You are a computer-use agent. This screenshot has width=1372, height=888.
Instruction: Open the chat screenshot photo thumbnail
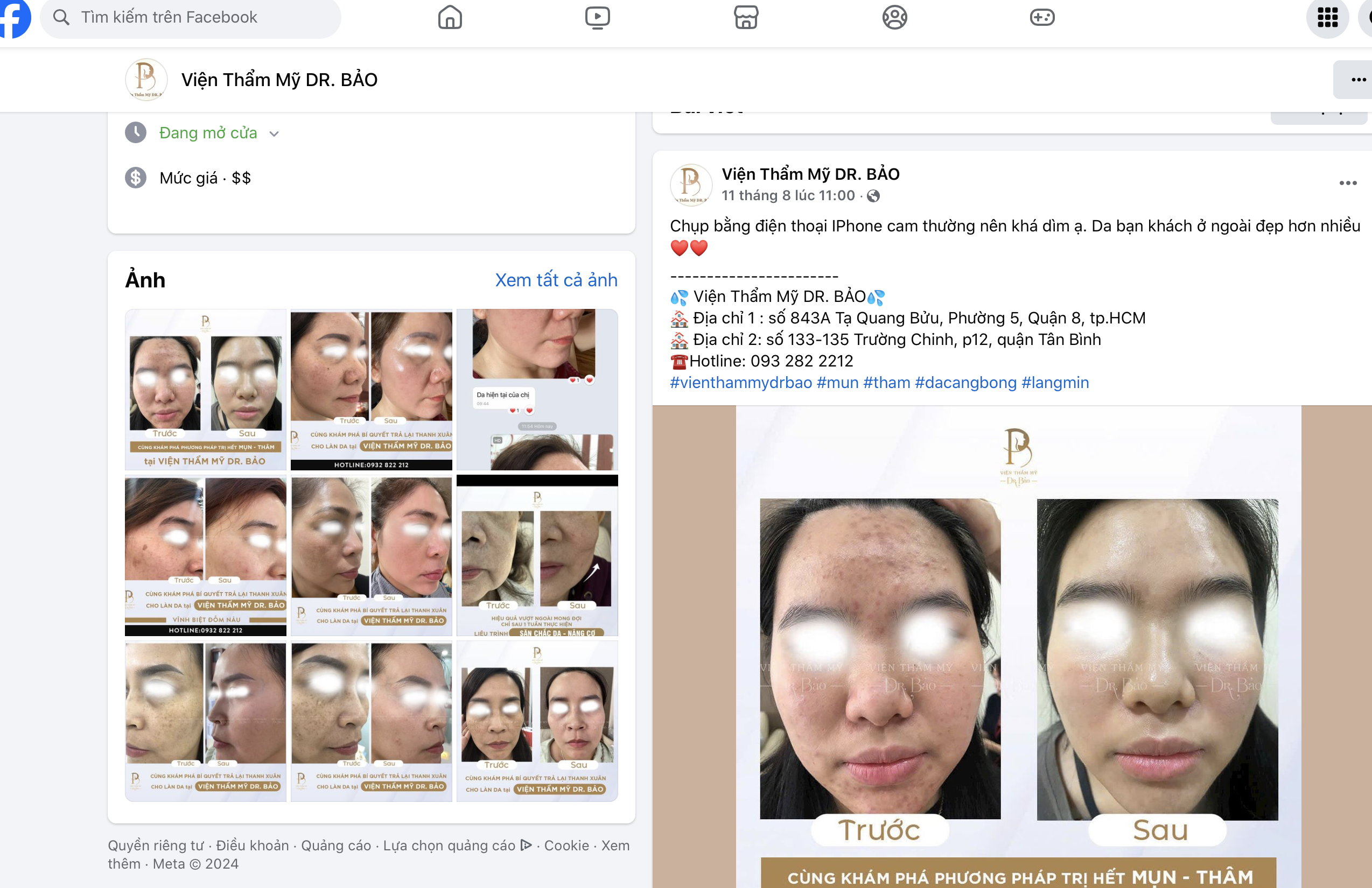click(x=537, y=390)
